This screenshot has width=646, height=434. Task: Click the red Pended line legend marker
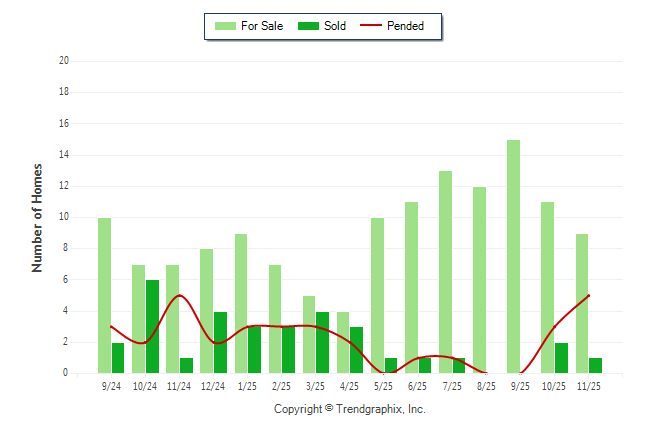tap(371, 26)
